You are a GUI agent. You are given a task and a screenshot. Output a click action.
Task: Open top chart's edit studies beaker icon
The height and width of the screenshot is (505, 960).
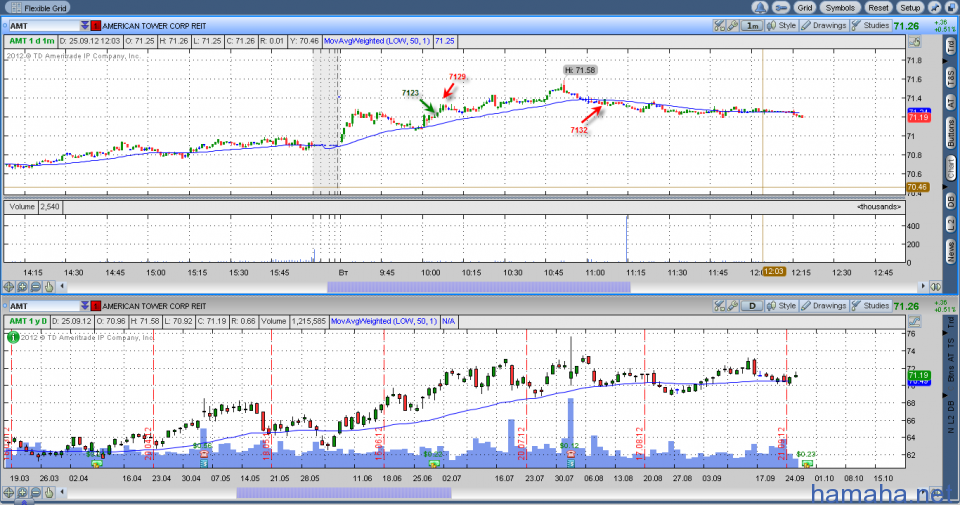pos(719,26)
